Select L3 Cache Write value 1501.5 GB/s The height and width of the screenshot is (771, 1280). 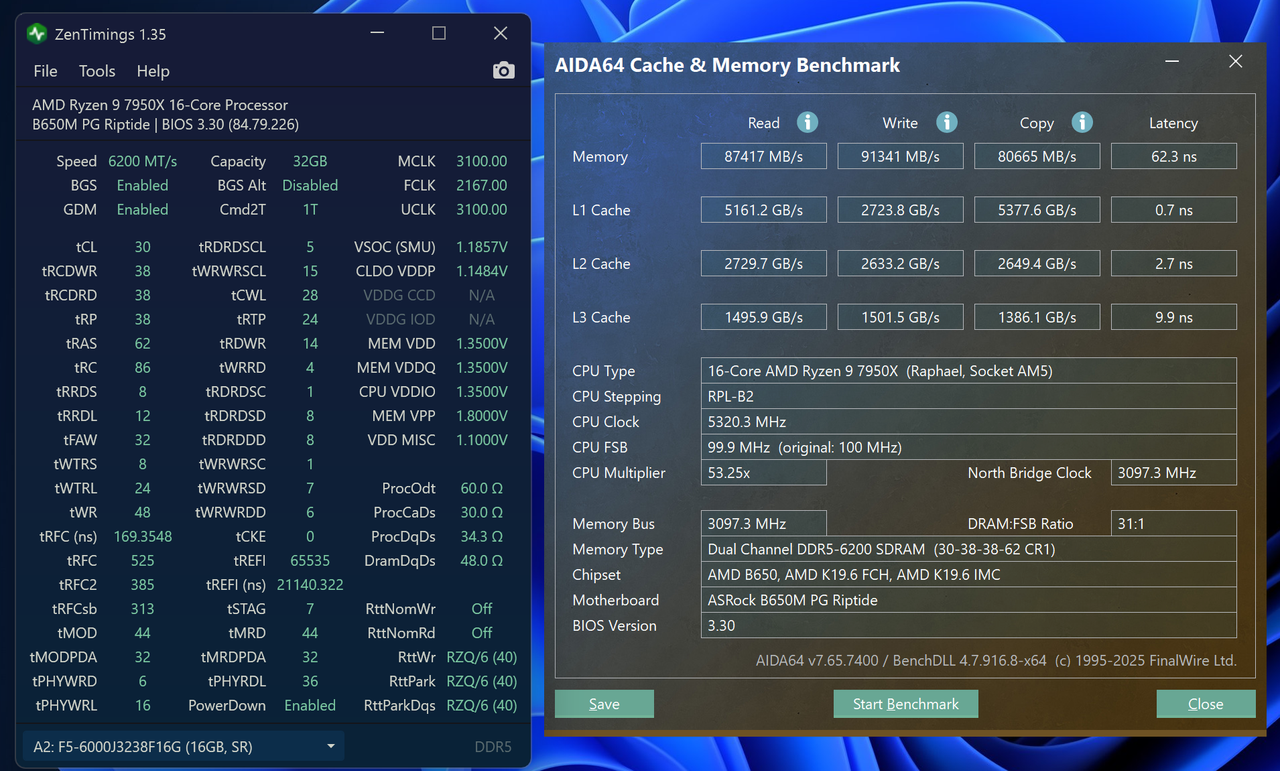coord(900,317)
